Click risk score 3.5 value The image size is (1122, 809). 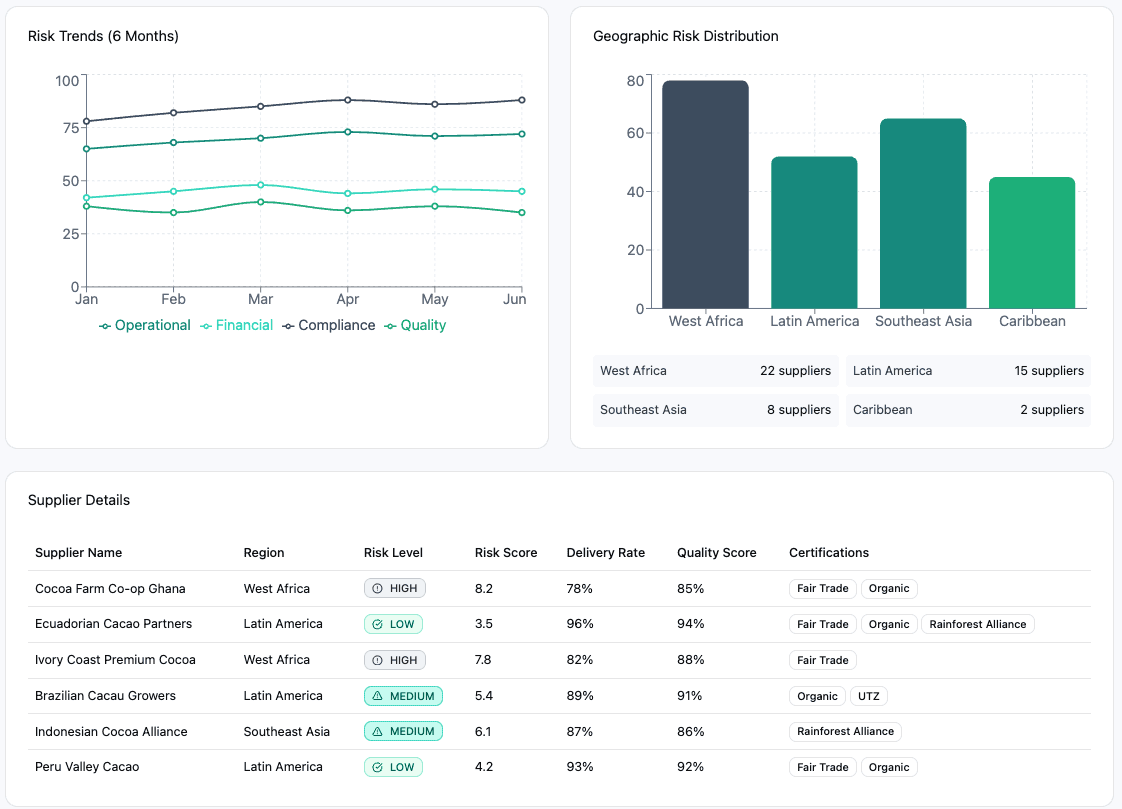point(484,624)
